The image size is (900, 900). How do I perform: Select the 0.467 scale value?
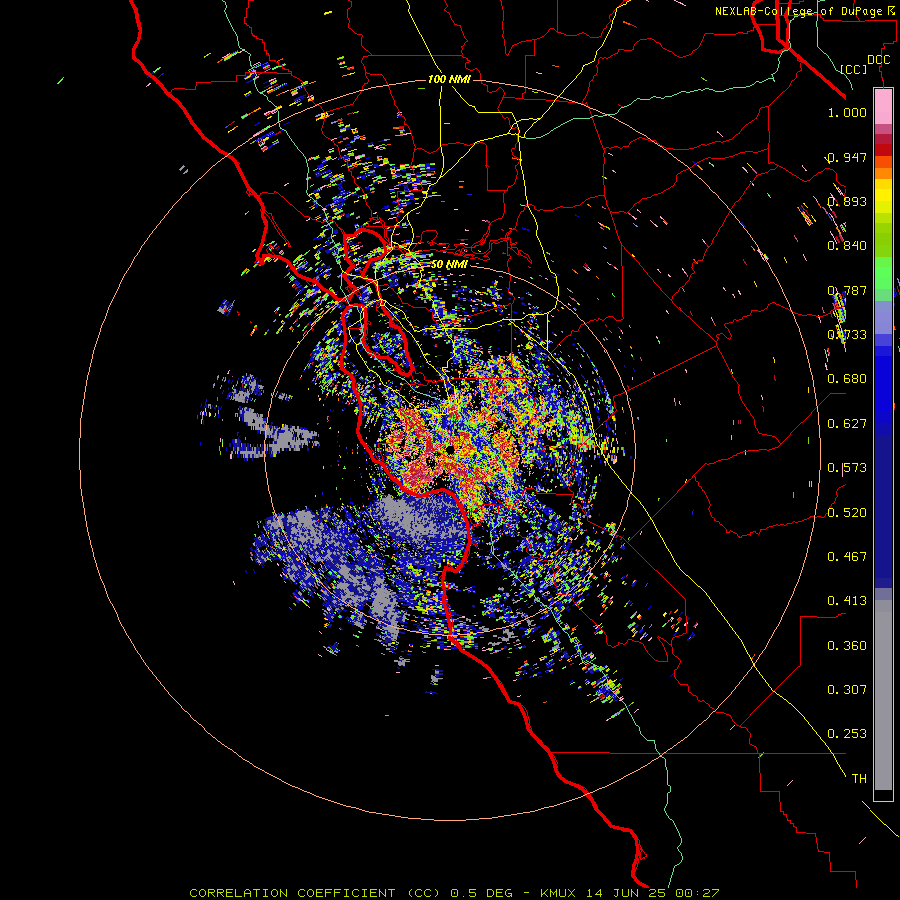[847, 557]
